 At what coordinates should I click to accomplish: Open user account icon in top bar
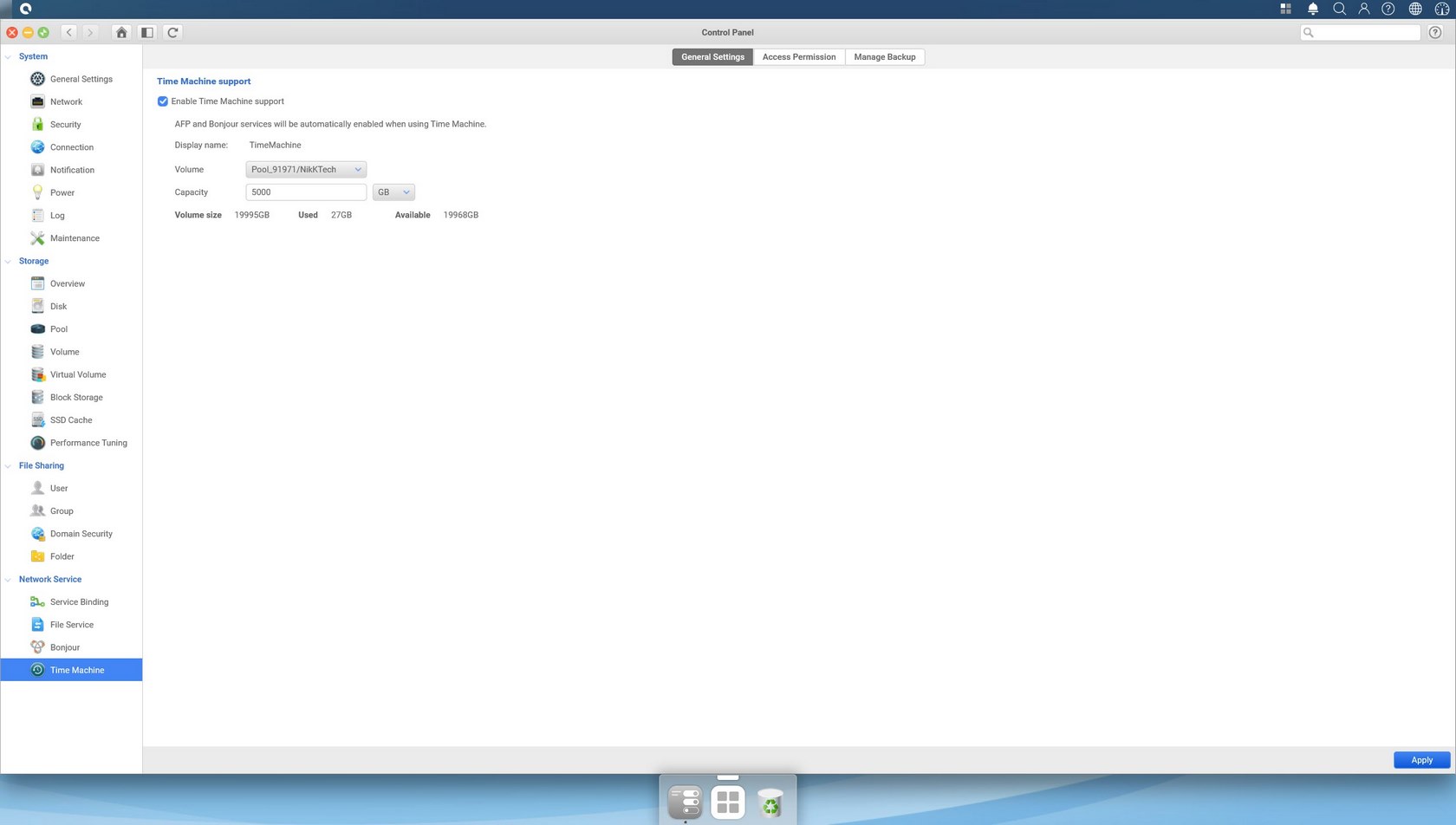pos(1364,9)
